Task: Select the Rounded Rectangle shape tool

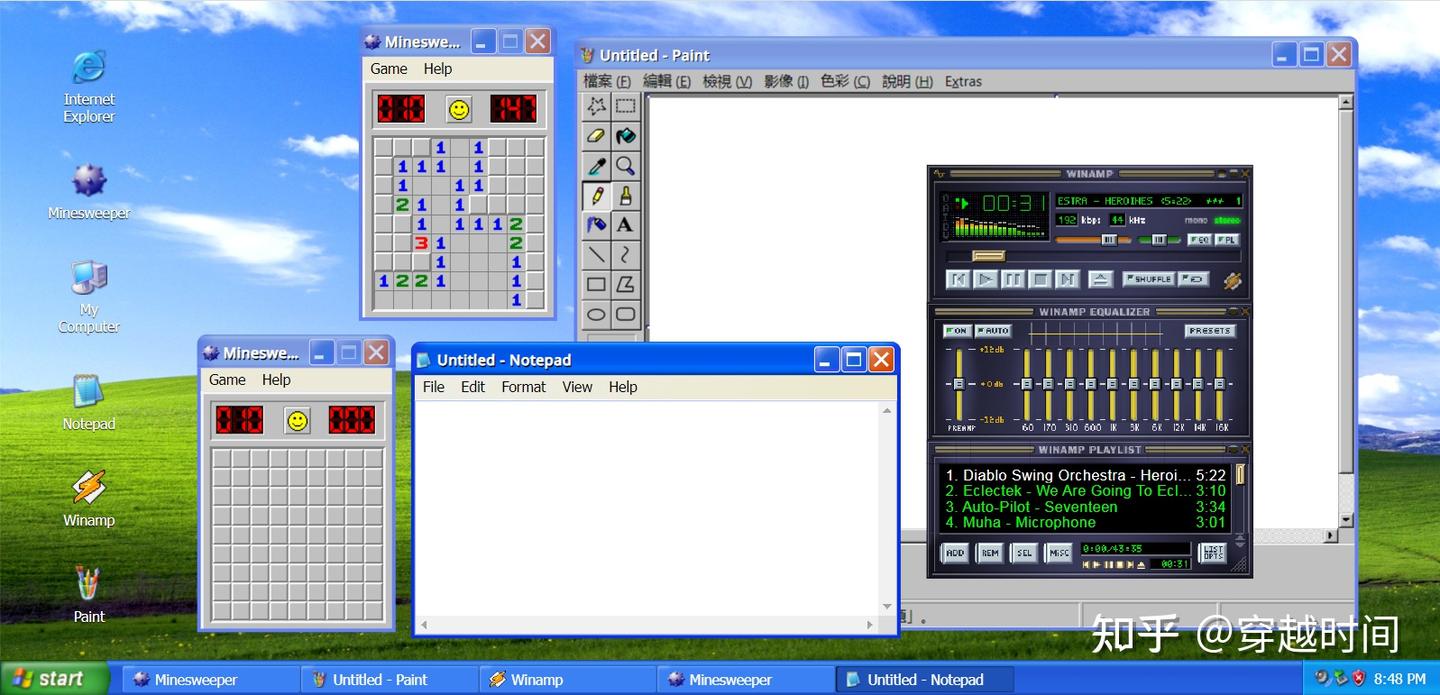Action: coord(624,314)
